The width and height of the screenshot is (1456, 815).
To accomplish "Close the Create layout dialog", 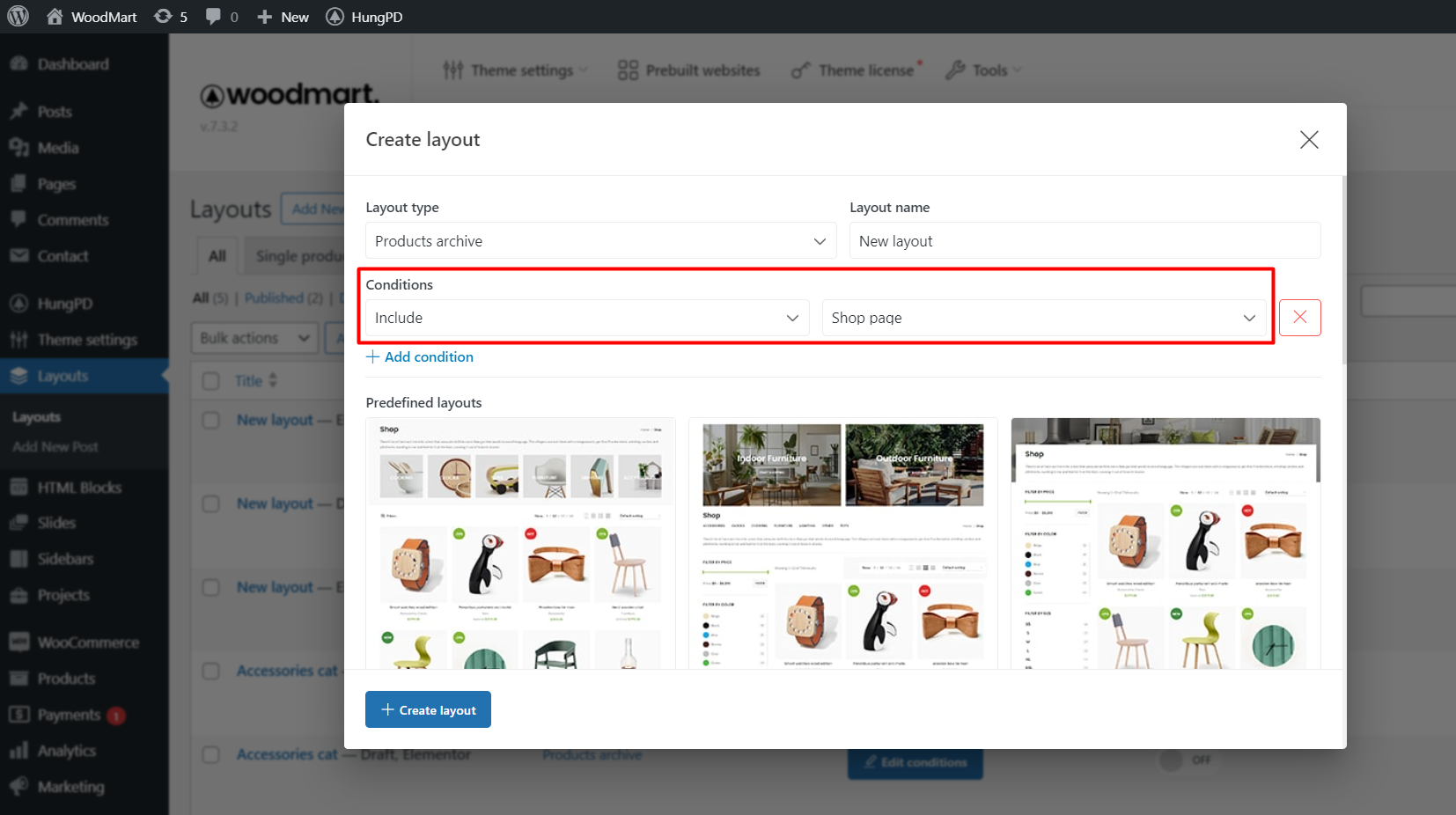I will [x=1309, y=140].
